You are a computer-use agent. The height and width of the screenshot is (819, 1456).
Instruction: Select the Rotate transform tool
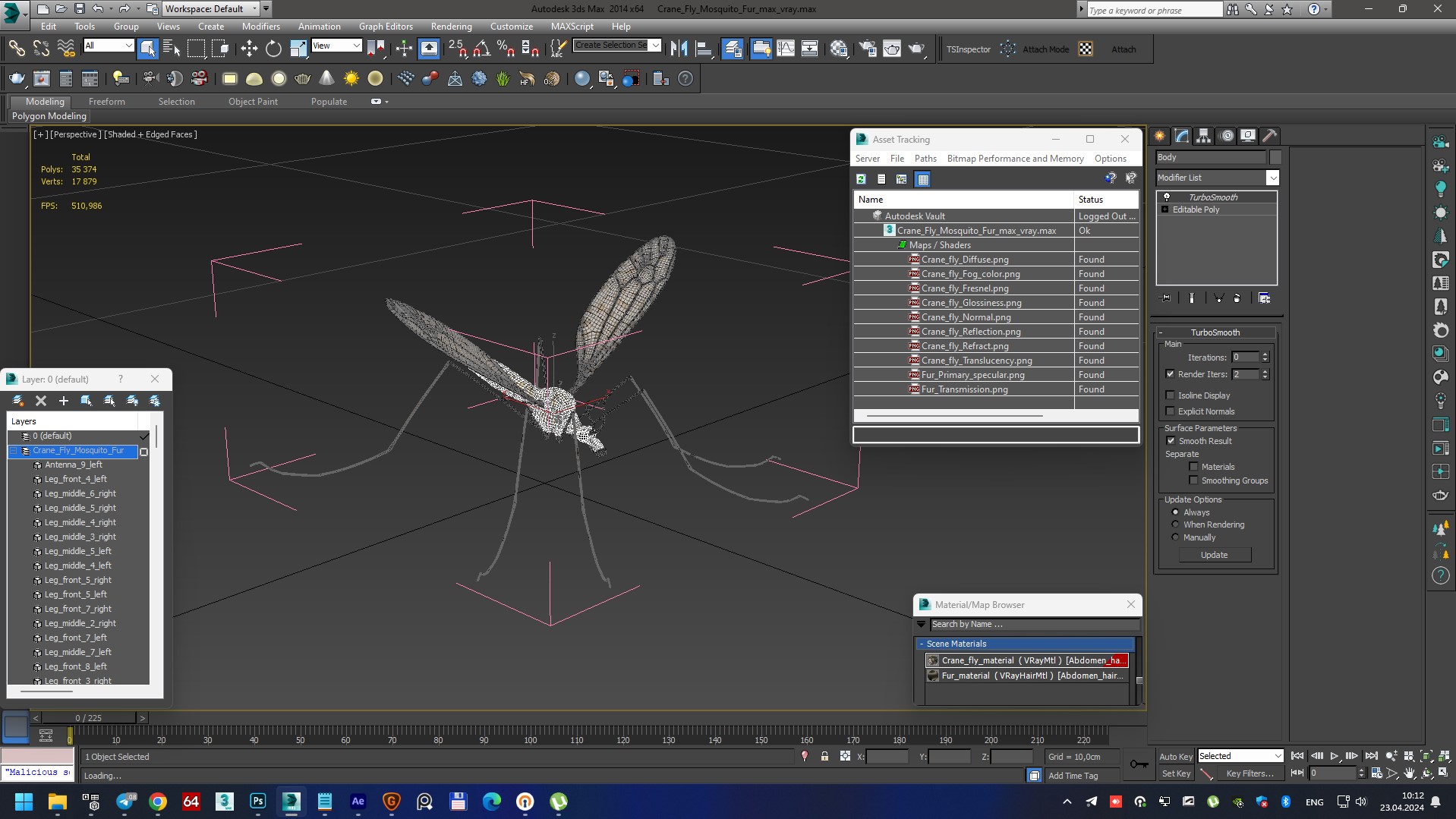coord(273,49)
